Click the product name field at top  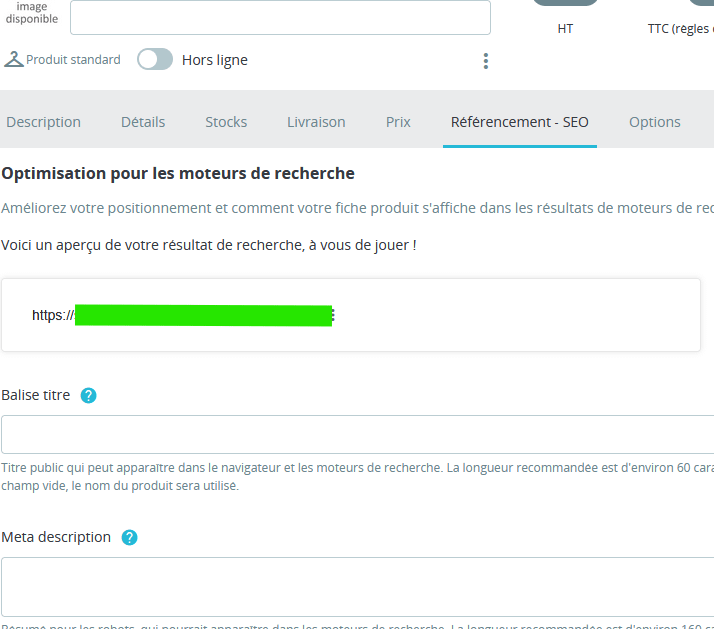[280, 17]
